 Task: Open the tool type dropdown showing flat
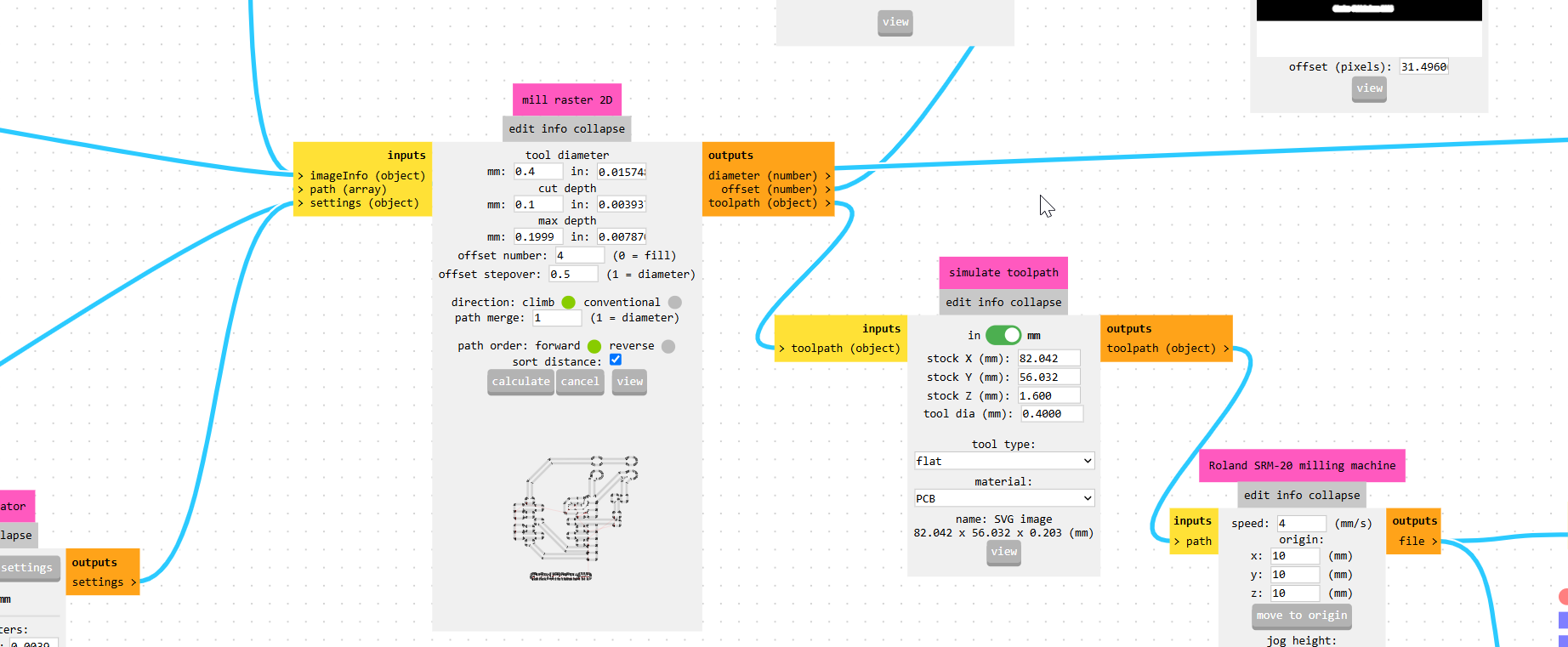1004,461
